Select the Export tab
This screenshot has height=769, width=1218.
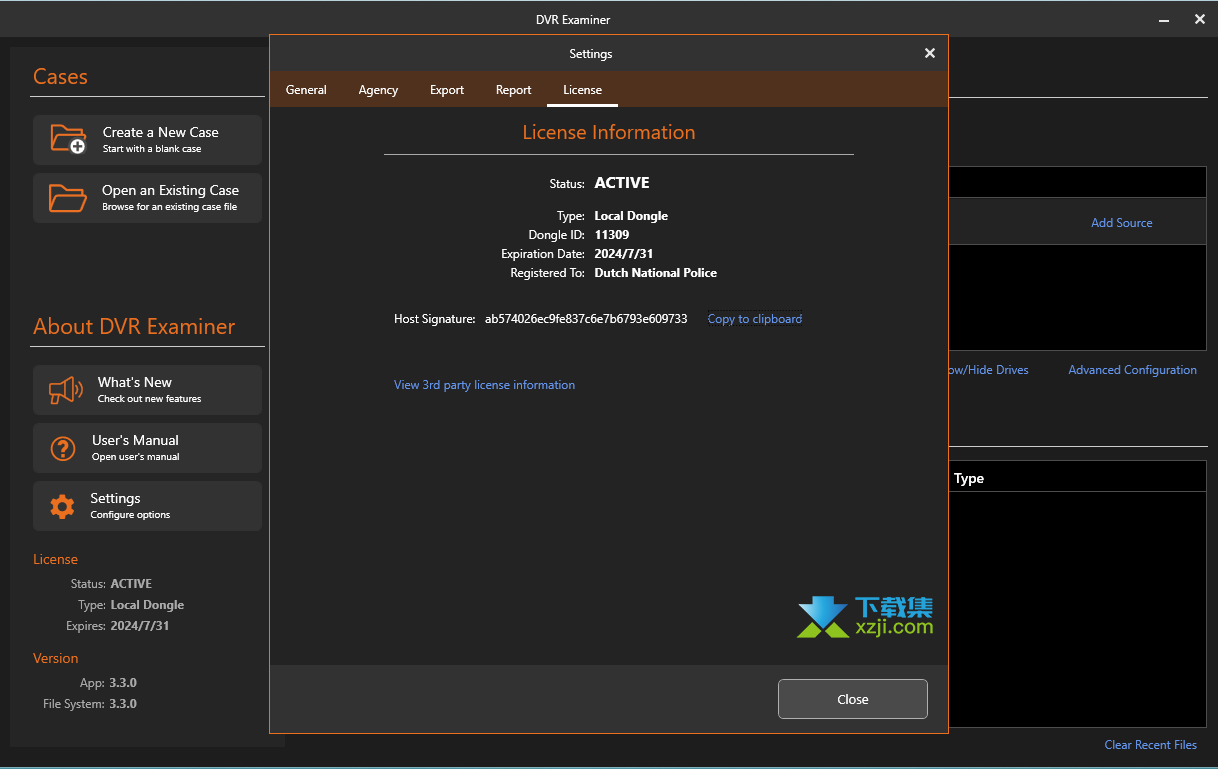point(447,90)
